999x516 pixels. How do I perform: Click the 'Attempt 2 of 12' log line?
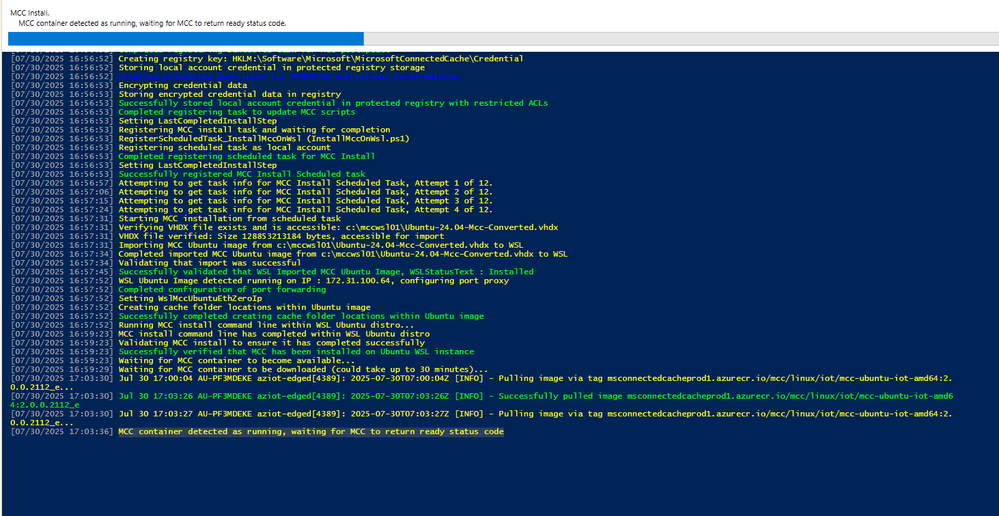point(306,192)
